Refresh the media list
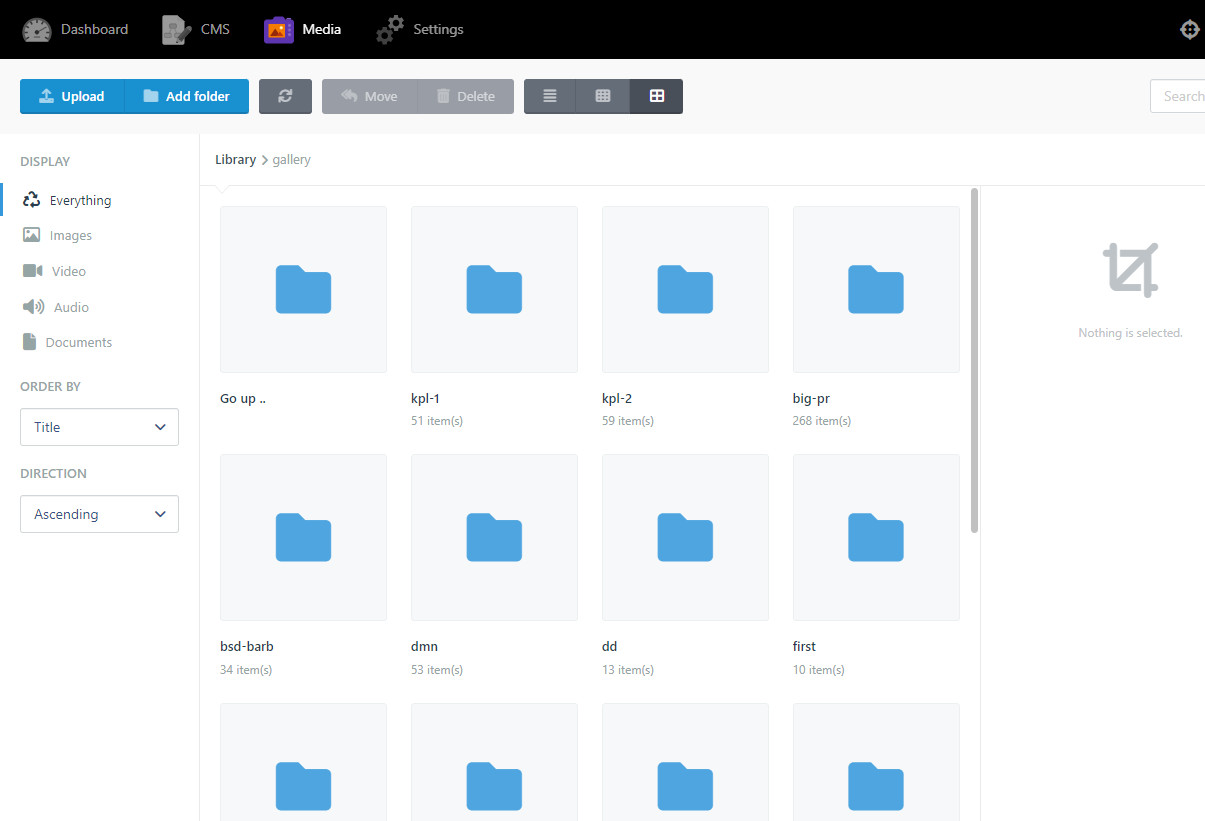1205x821 pixels. [x=285, y=96]
